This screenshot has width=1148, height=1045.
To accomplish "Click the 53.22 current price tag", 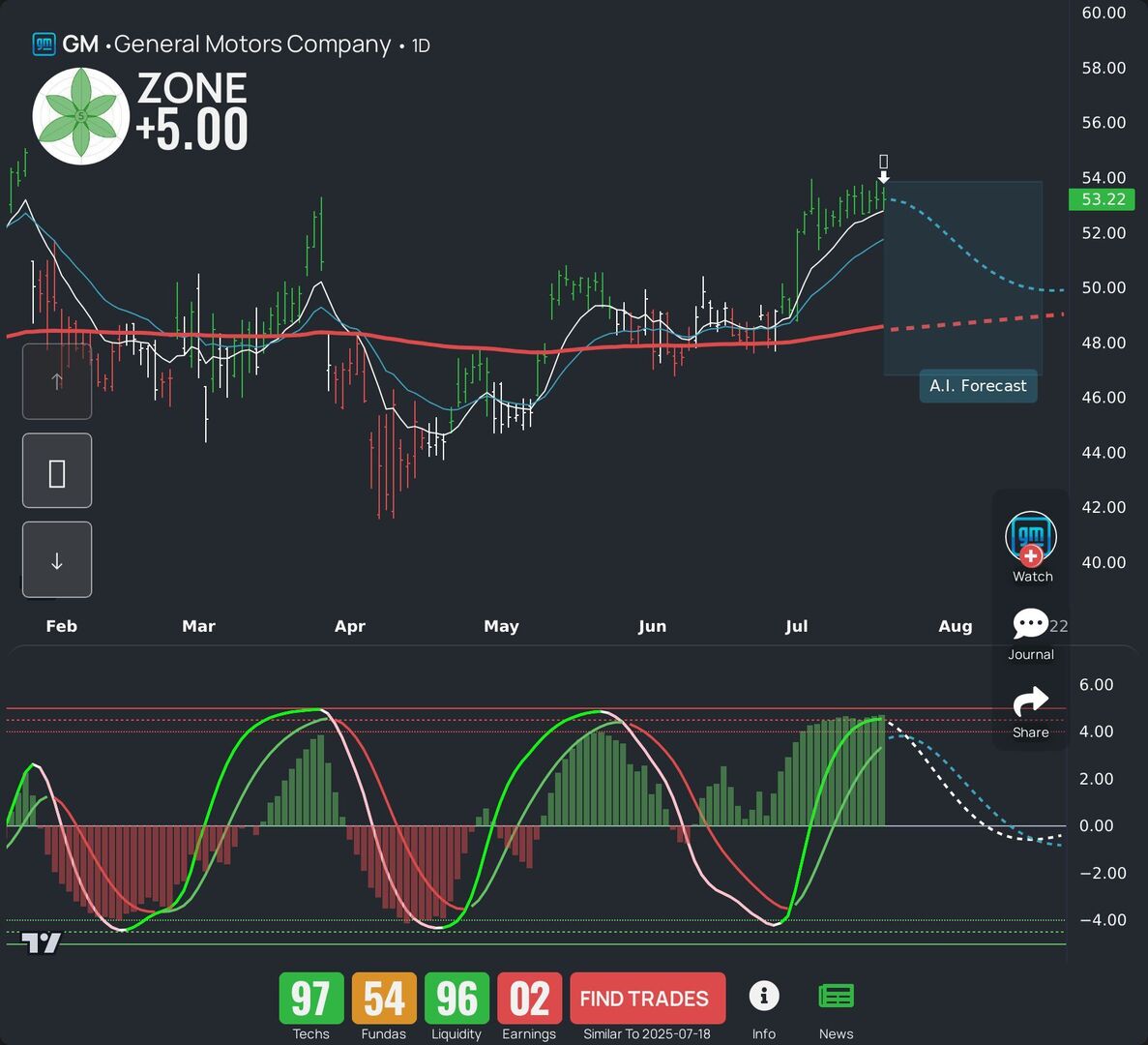I will [1102, 199].
